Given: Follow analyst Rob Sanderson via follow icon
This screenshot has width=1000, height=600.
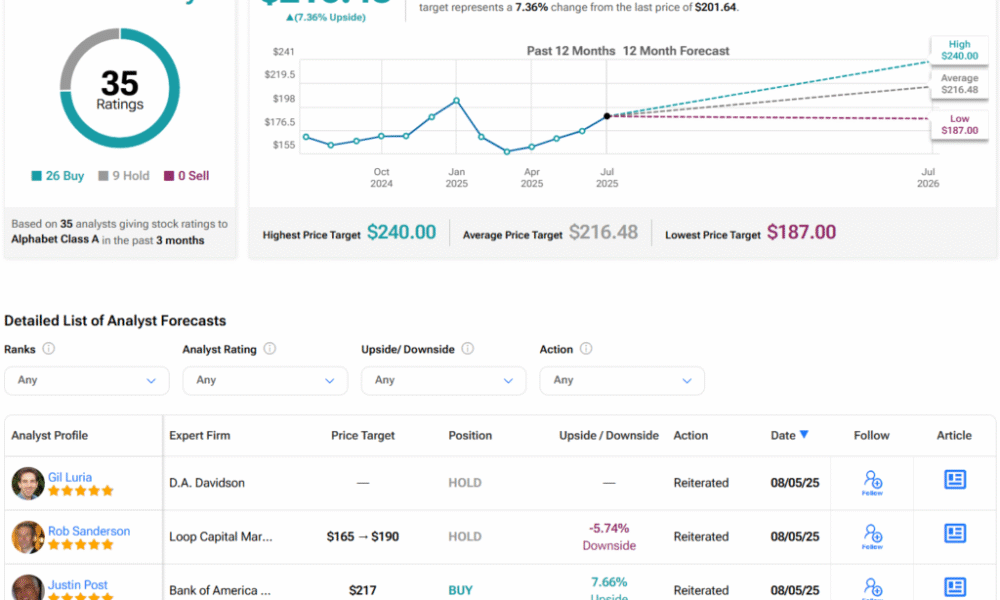Looking at the screenshot, I should click(872, 535).
